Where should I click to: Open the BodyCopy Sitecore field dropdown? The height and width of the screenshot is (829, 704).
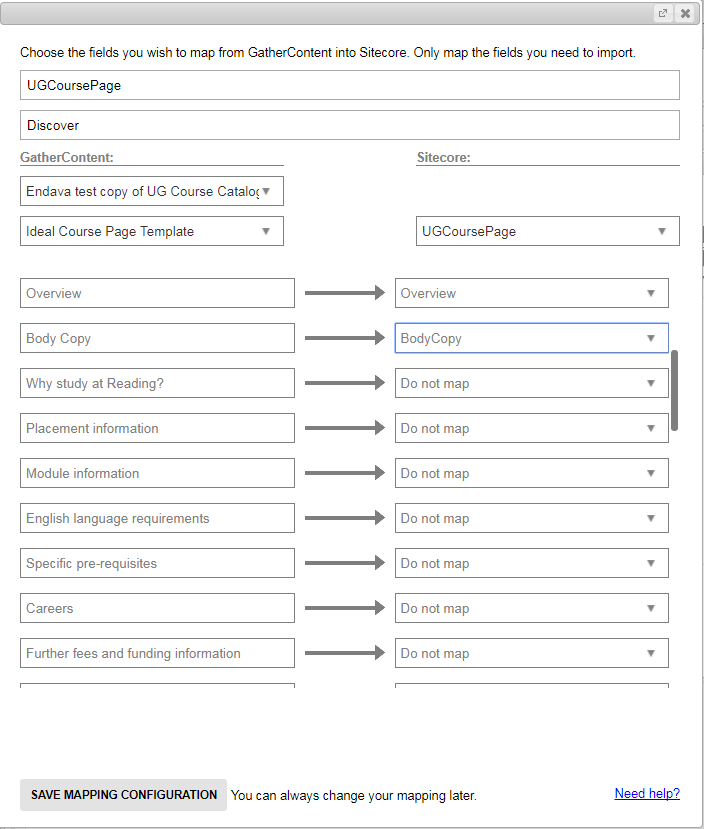[532, 338]
